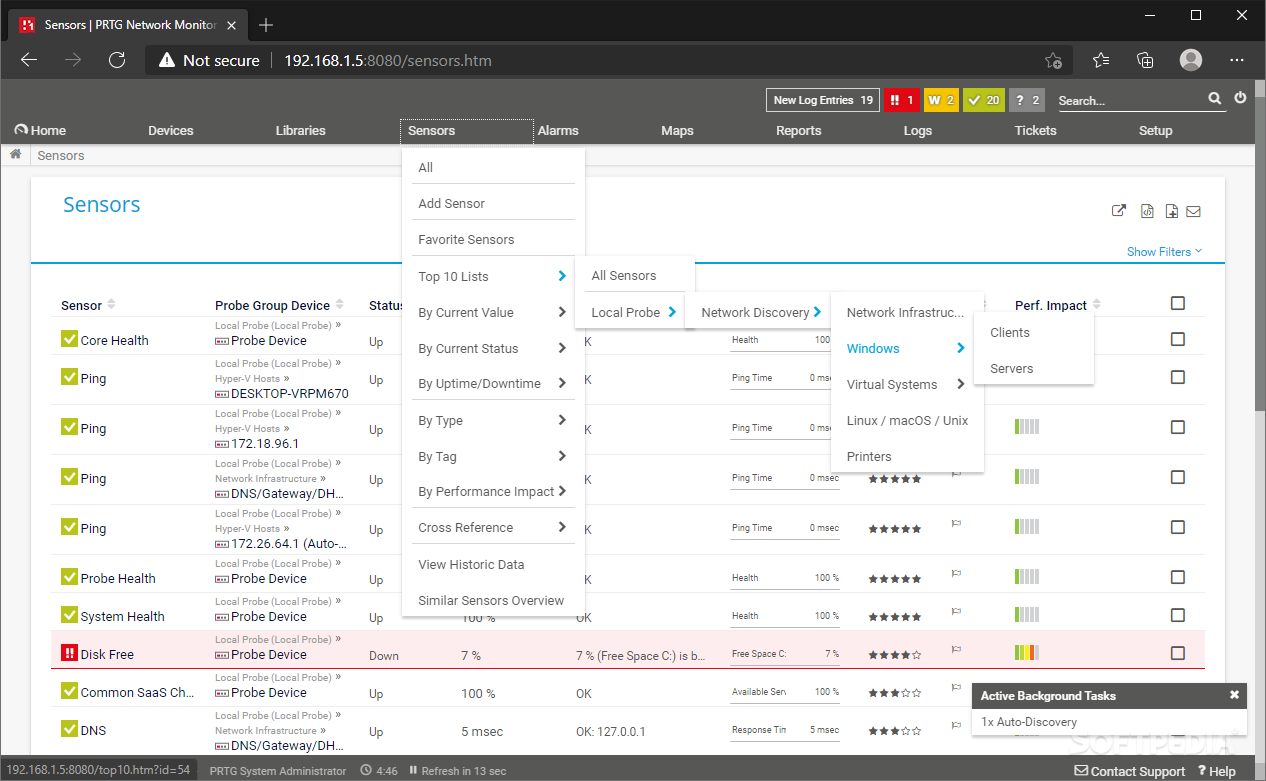Click priority stars of Probe Health row

point(895,579)
